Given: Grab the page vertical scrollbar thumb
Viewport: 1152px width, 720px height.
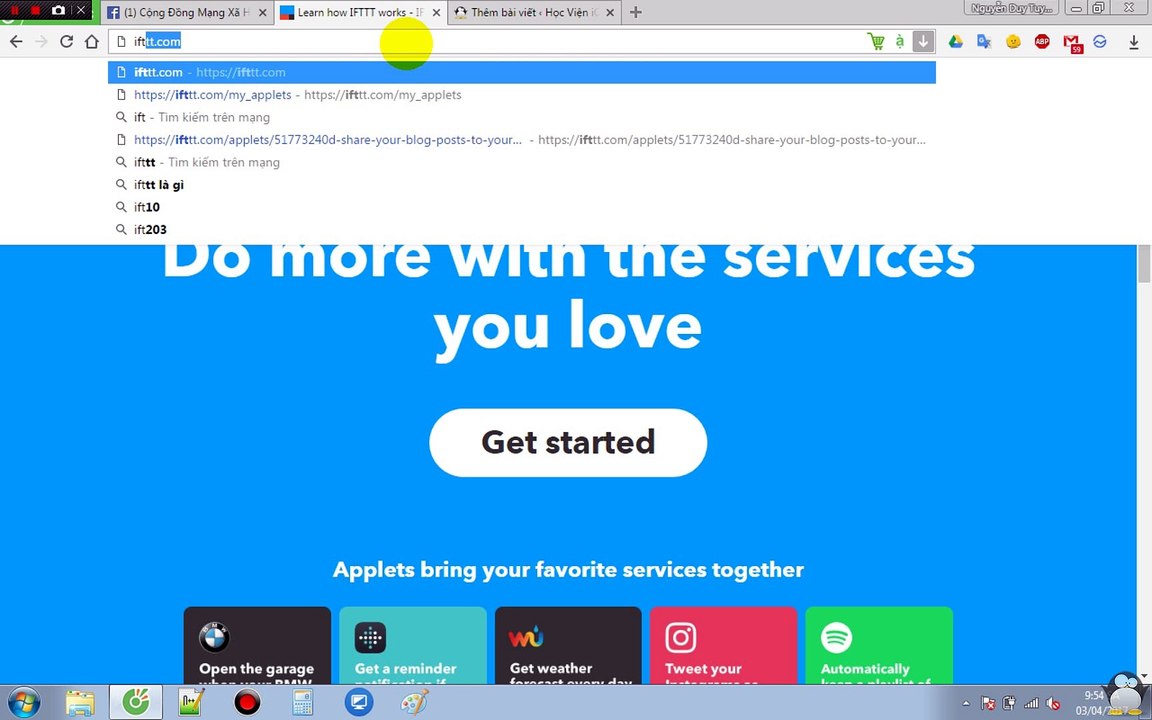Looking at the screenshot, I should coord(1144,264).
